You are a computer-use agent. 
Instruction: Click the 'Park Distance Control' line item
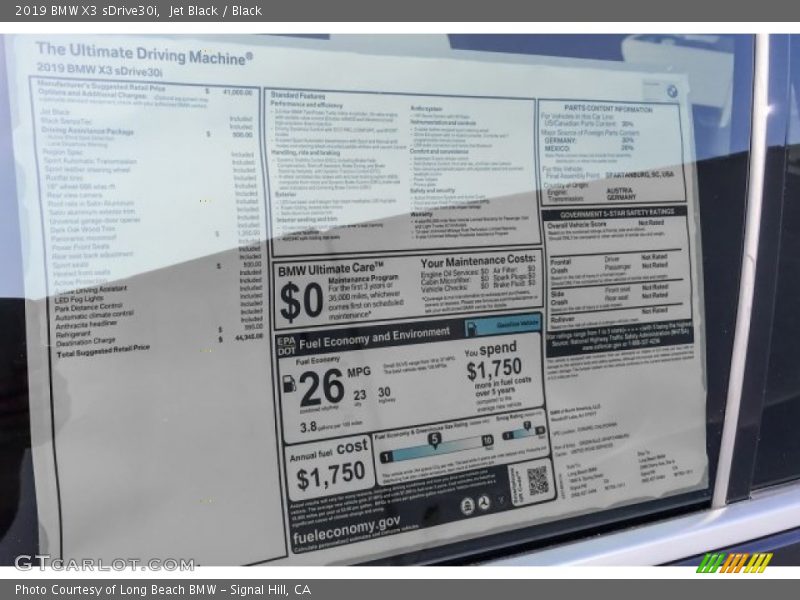tap(89, 307)
